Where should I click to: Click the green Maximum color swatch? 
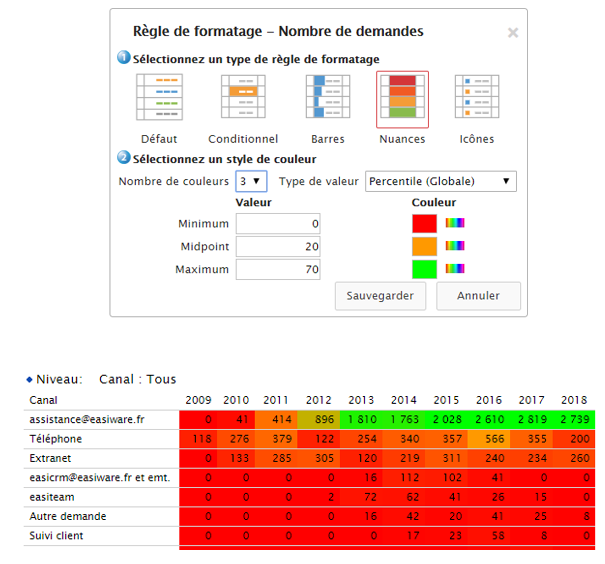pyautogui.click(x=424, y=269)
